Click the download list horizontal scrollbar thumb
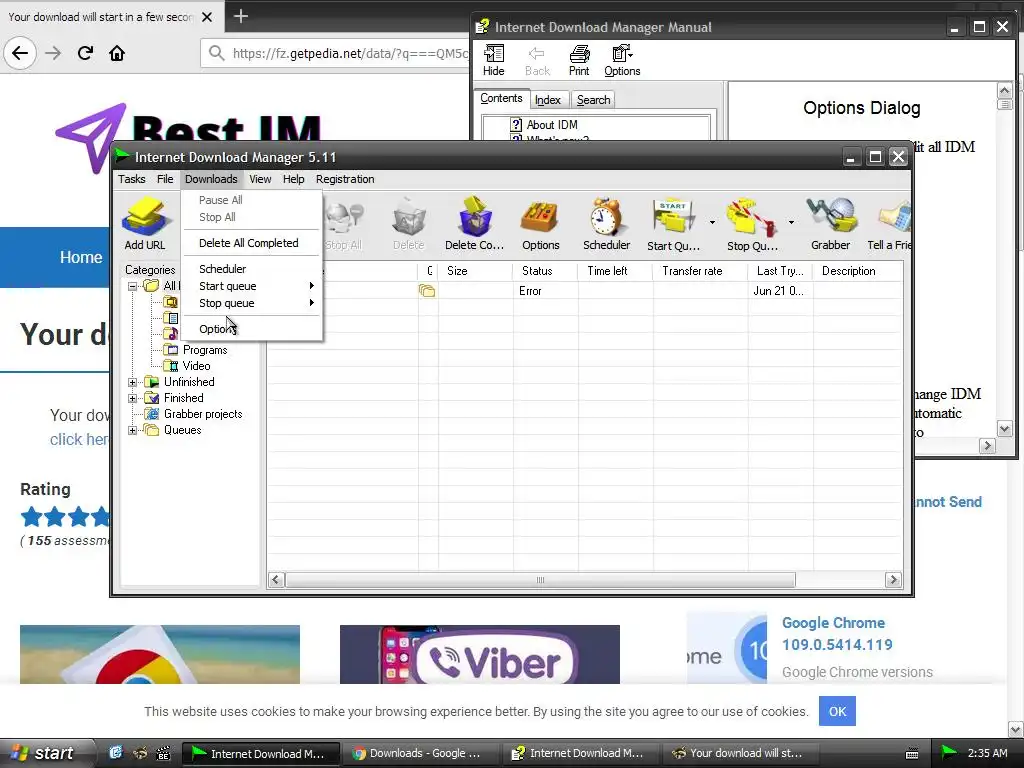Image resolution: width=1024 pixels, height=768 pixels. [540, 580]
